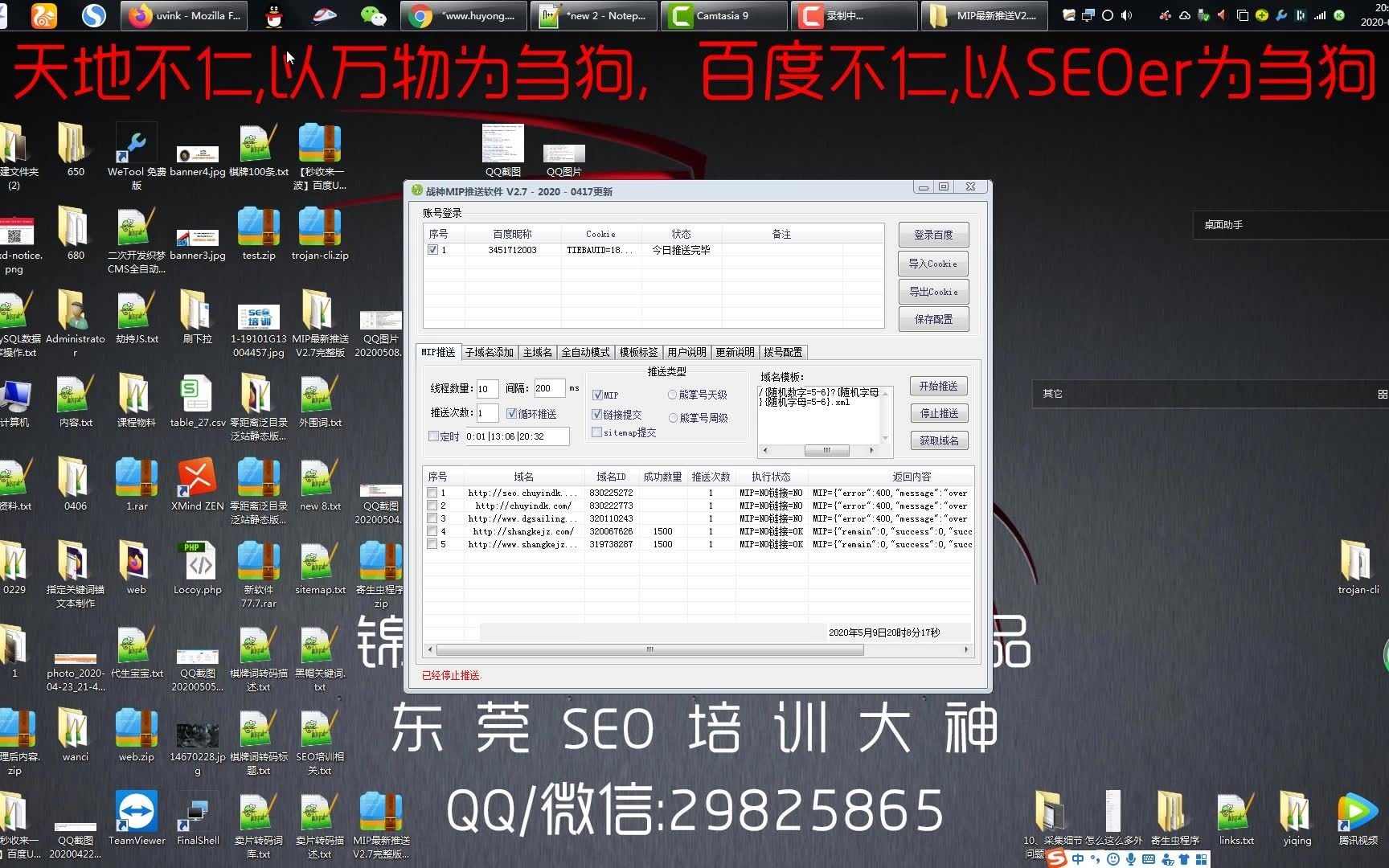The image size is (1389, 868).
Task: Click the 登录百度 login button
Action: 933,235
